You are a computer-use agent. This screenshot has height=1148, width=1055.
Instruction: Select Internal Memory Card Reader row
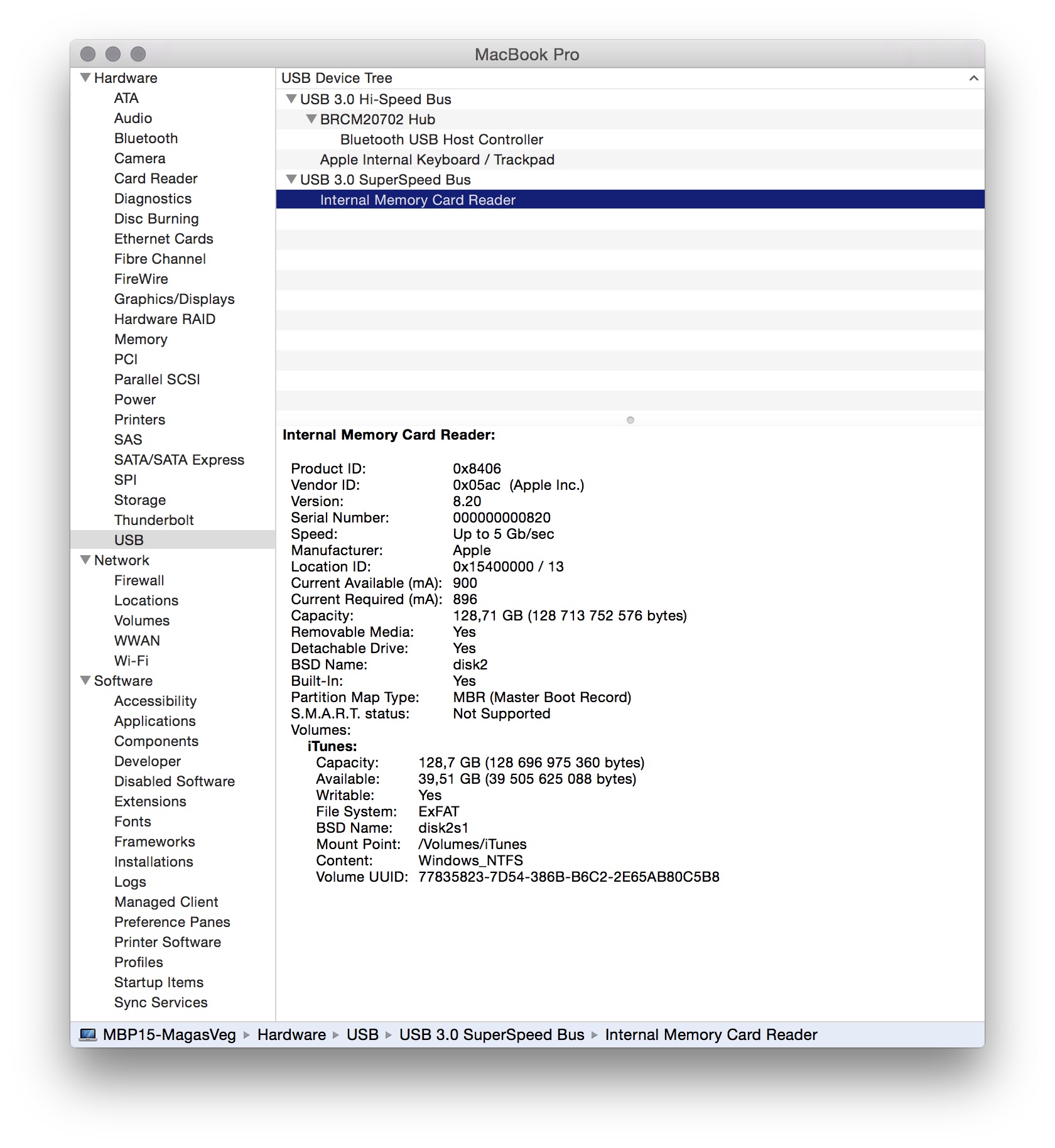630,200
